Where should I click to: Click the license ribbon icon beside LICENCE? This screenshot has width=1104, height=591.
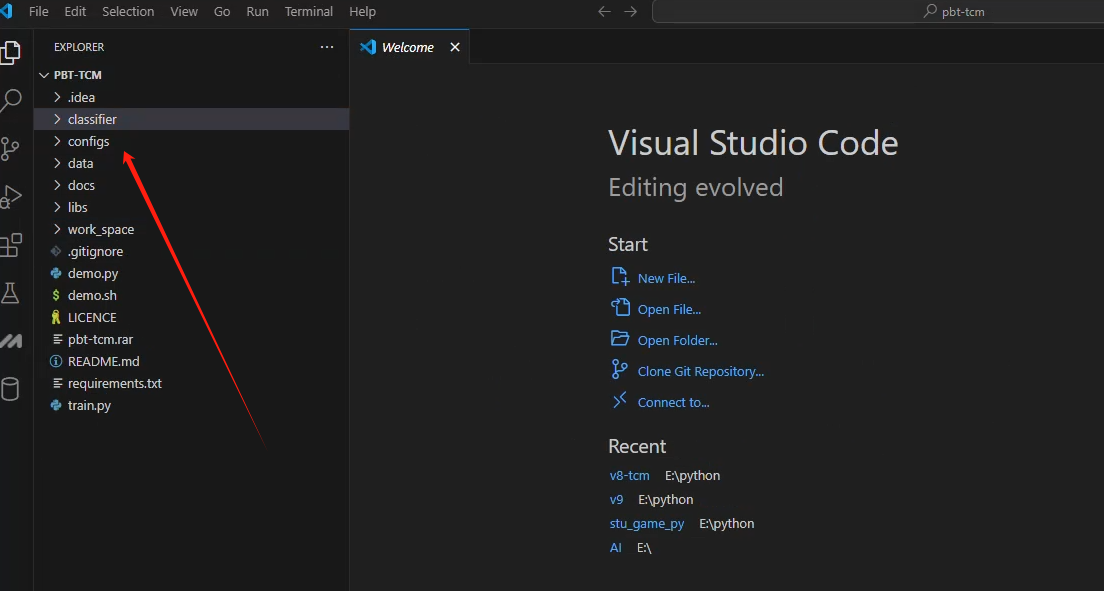point(56,317)
